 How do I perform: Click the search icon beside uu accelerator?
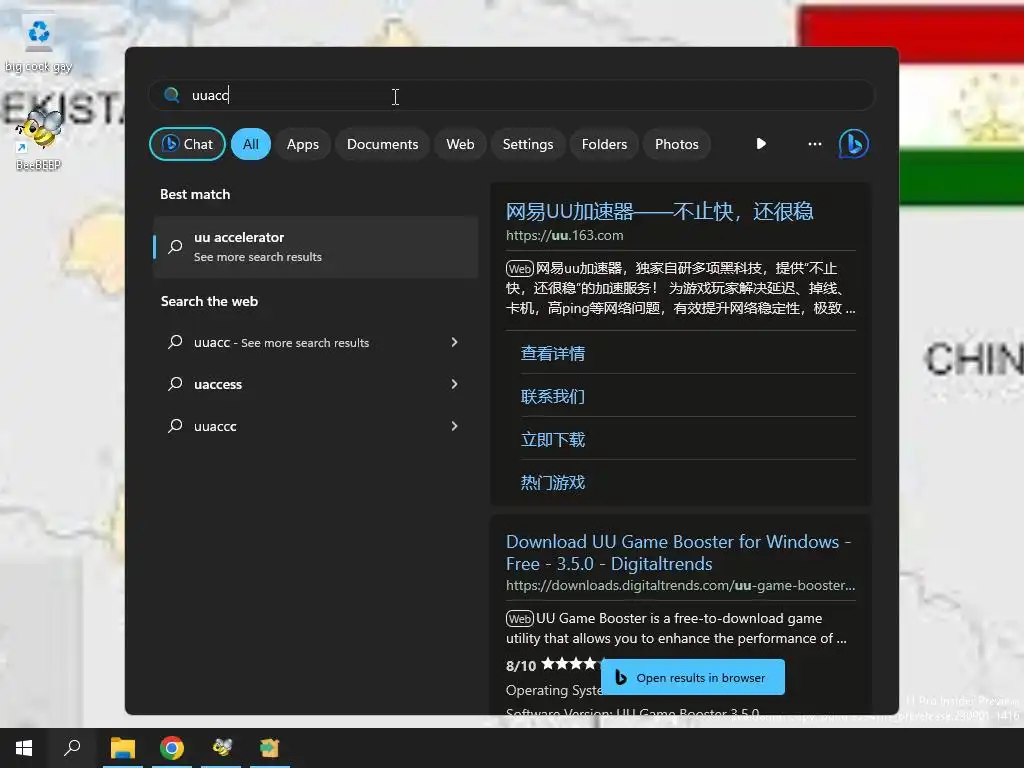coord(175,247)
